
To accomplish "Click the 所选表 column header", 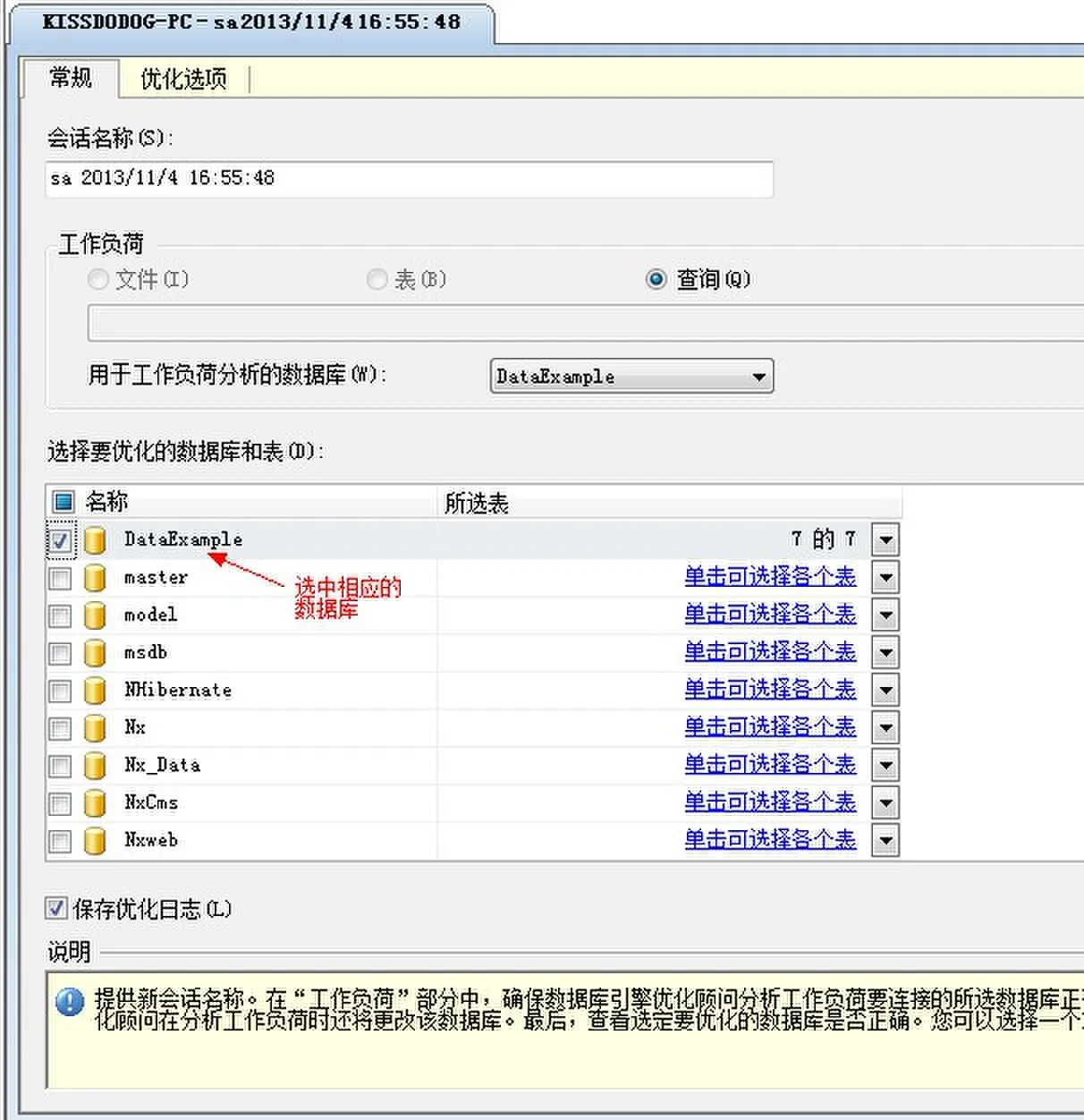I will 670,502.
